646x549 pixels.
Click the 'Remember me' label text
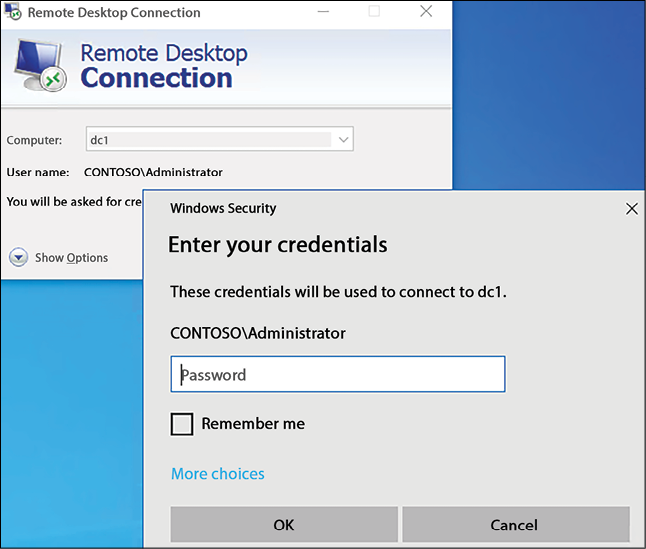tap(253, 424)
